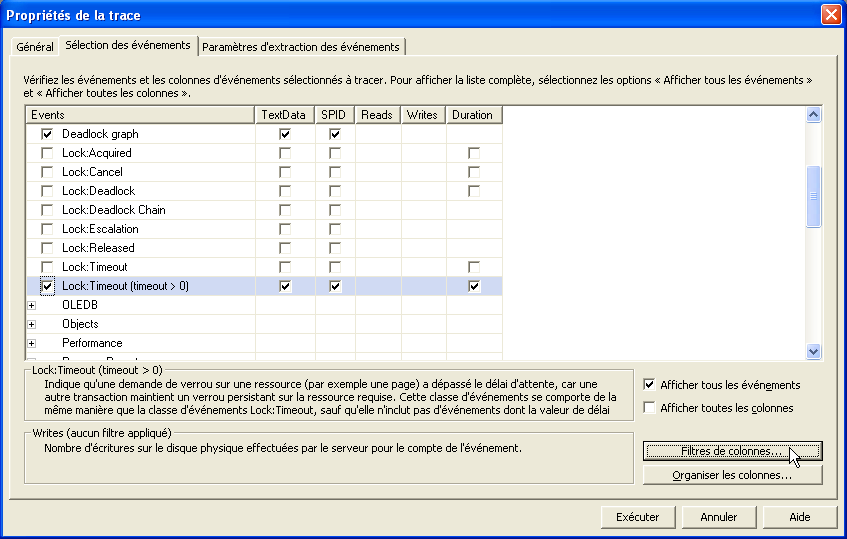Screen dimensions: 847x539
Task: Check the Lock:Cancel event checkbox
Action: point(46,172)
